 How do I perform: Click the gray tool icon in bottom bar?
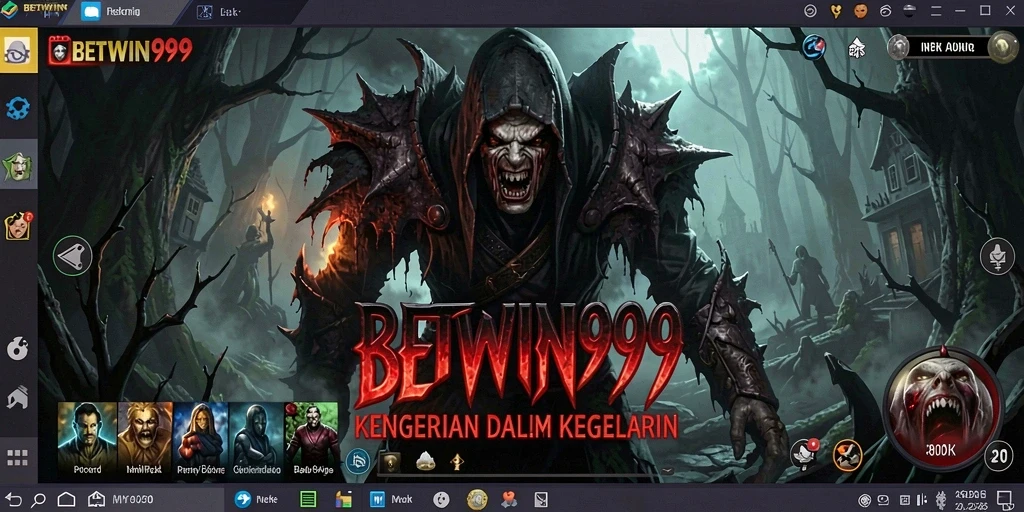(x=541, y=500)
